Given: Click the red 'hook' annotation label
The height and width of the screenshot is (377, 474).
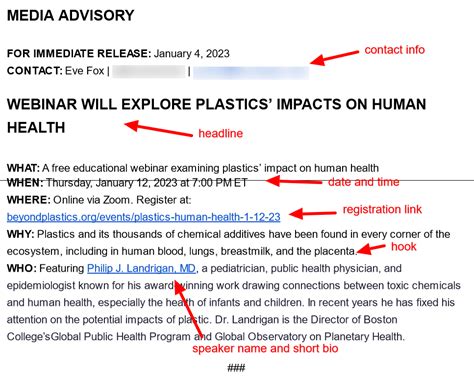Looking at the screenshot, I should tap(404, 247).
